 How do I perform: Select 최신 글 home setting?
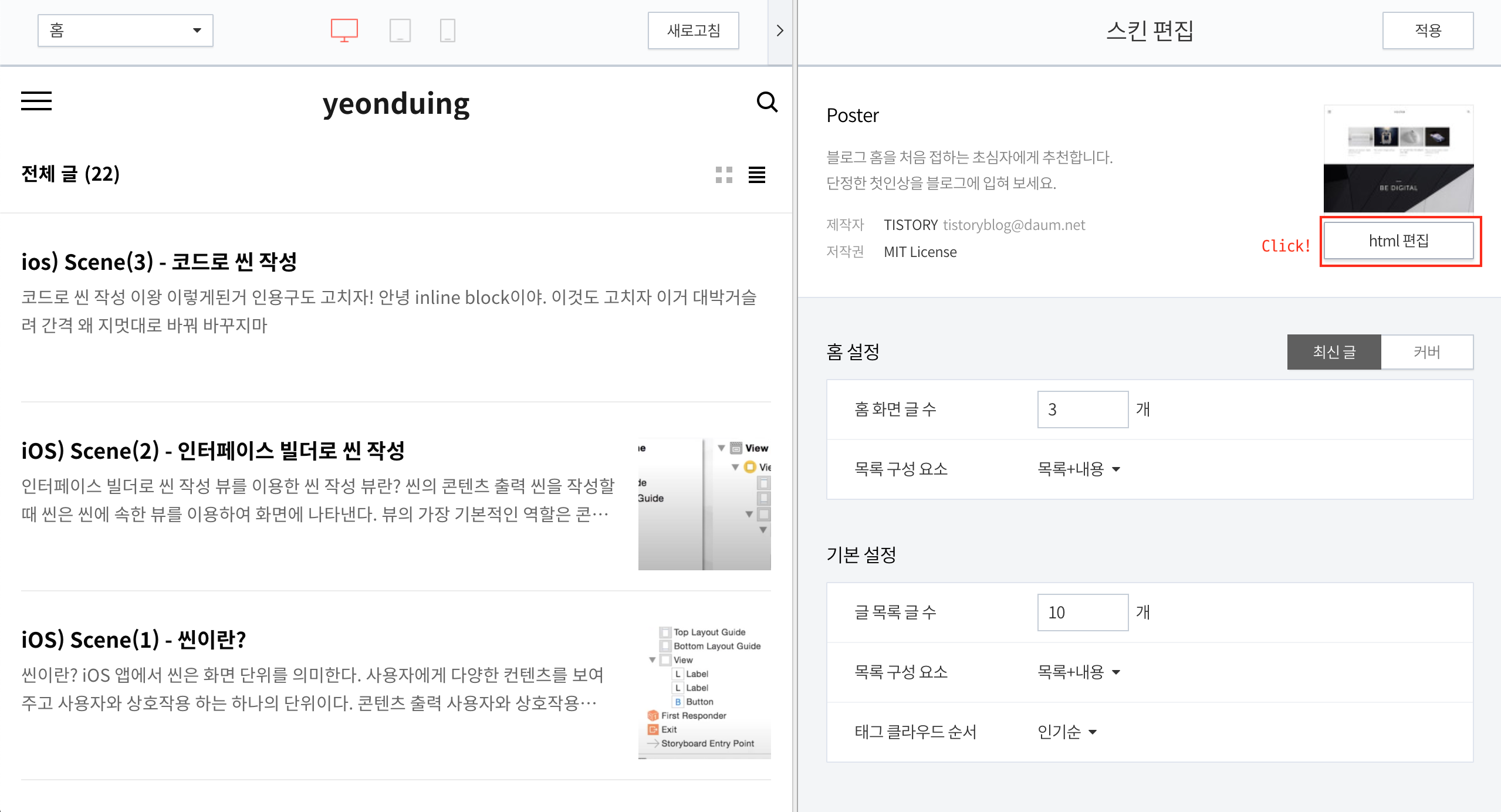(1334, 352)
